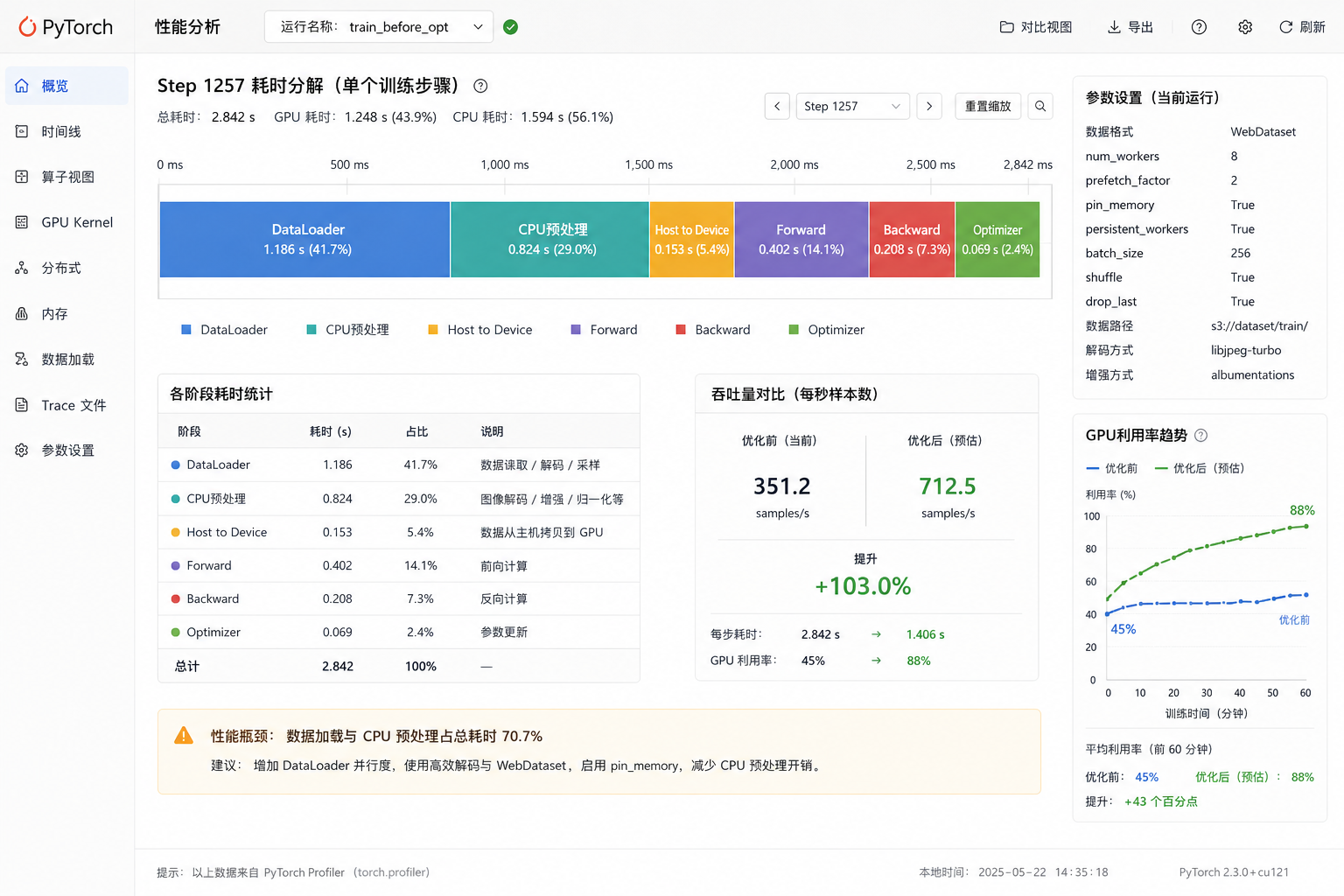This screenshot has height=896, width=1344.
Task: Open the GPU Kernel page
Action: tap(66, 222)
